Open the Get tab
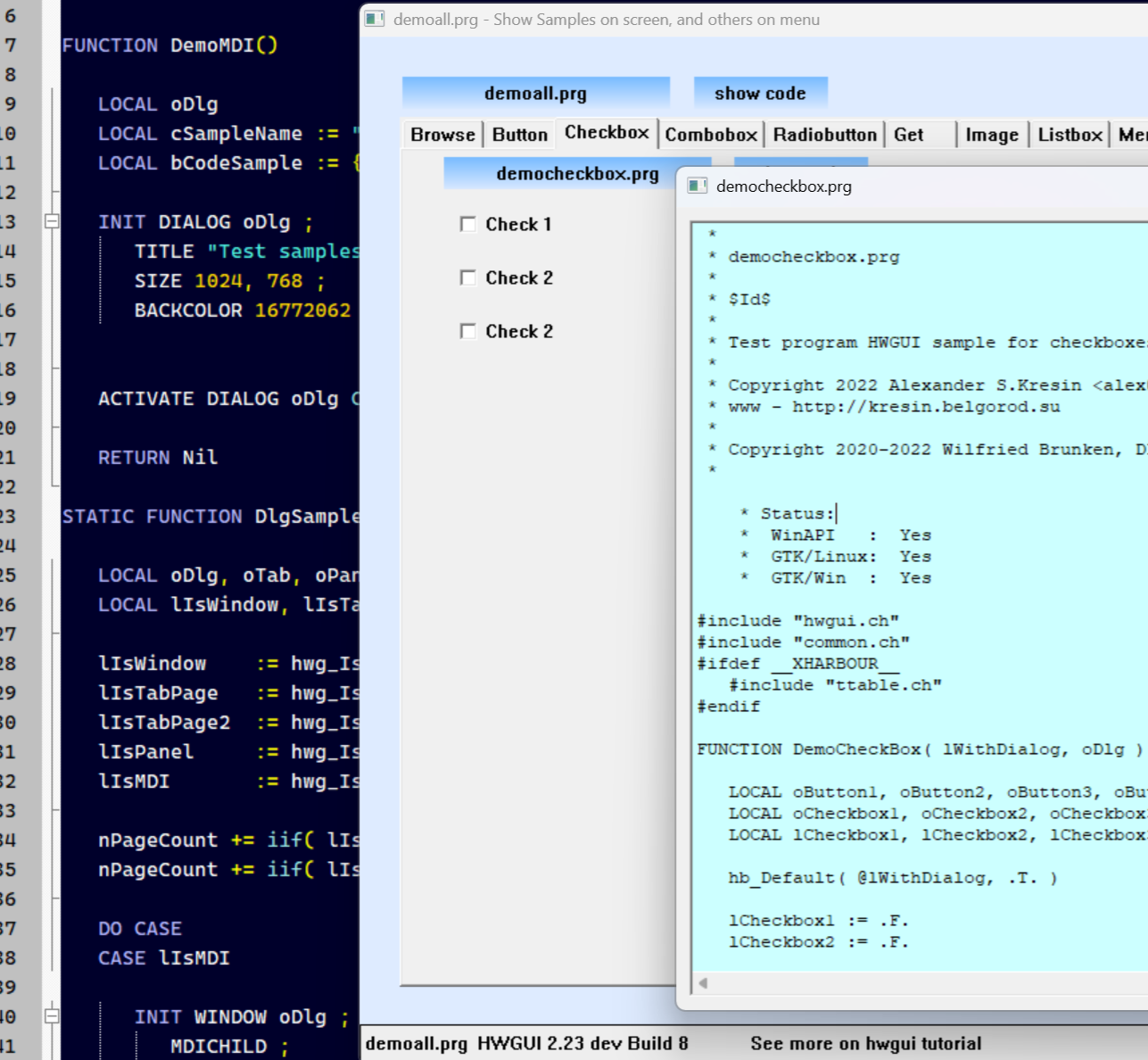 point(909,135)
